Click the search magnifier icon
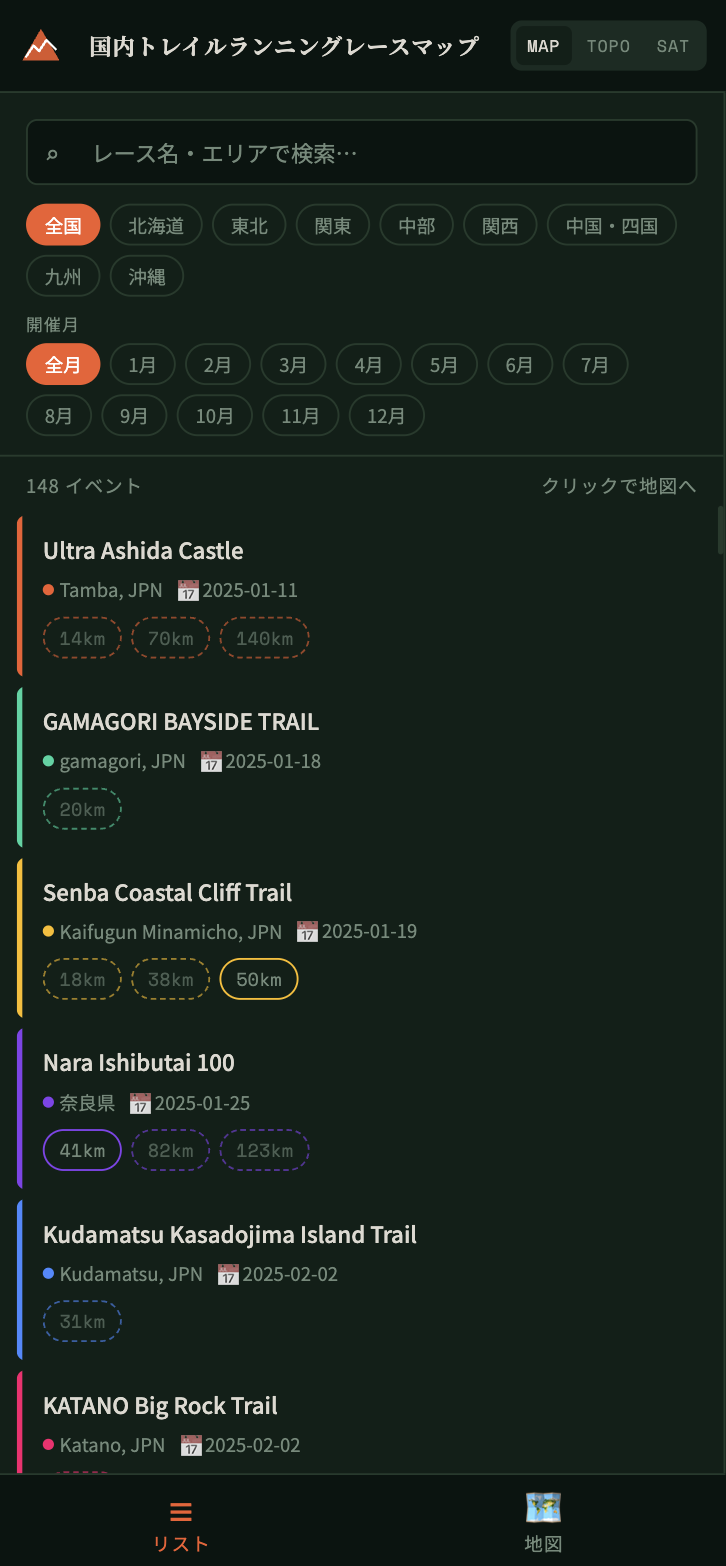The image size is (726, 1566). point(53,153)
